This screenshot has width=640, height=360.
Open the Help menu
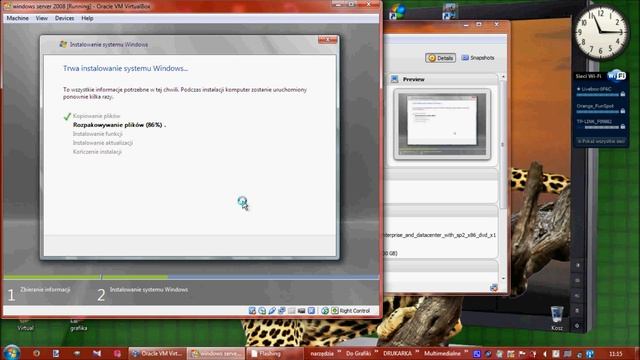(87, 18)
